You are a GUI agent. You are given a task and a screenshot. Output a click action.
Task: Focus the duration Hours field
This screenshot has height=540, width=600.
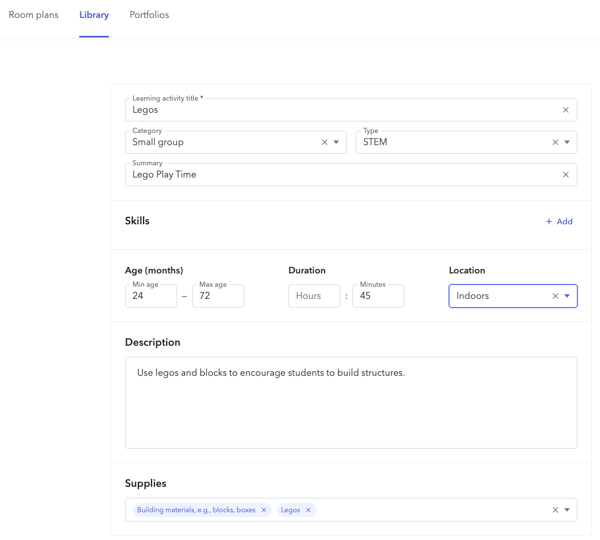pos(313,296)
